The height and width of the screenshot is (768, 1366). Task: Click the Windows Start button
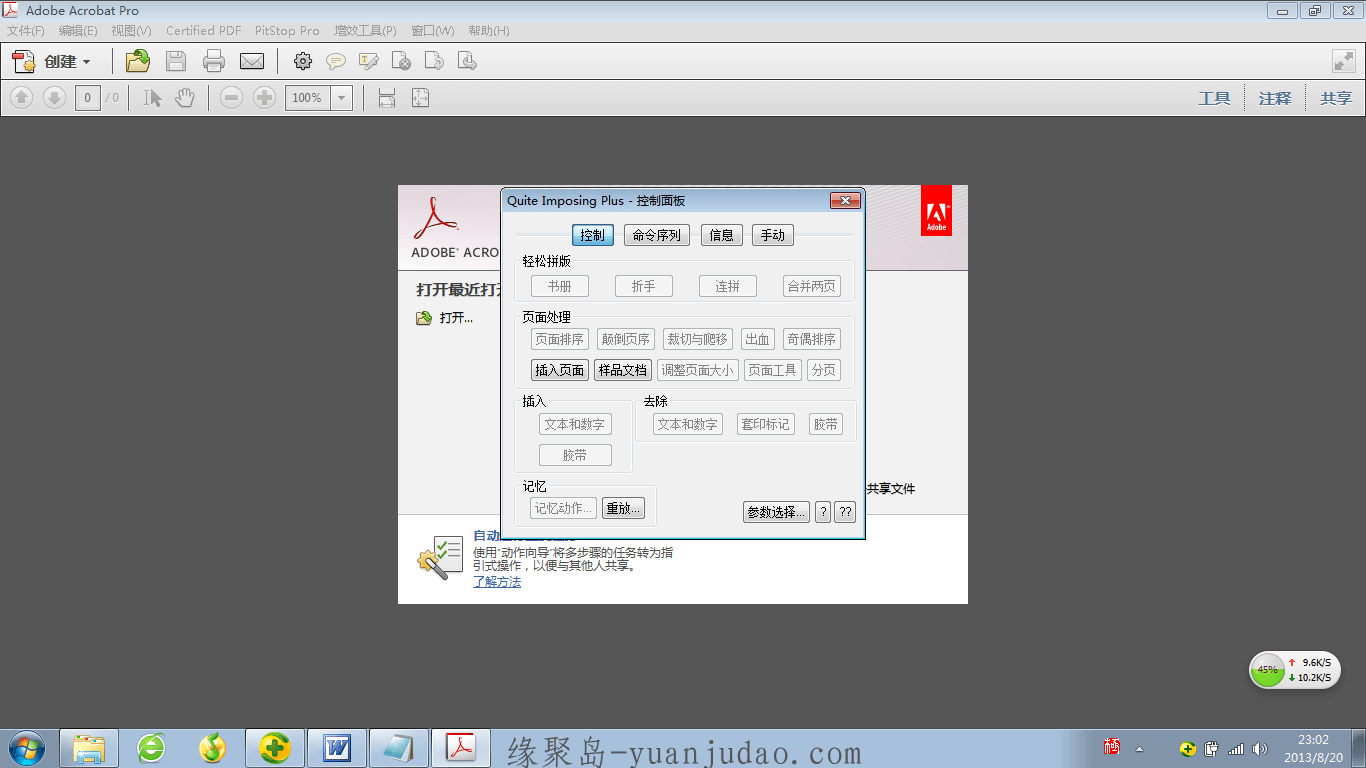26,747
